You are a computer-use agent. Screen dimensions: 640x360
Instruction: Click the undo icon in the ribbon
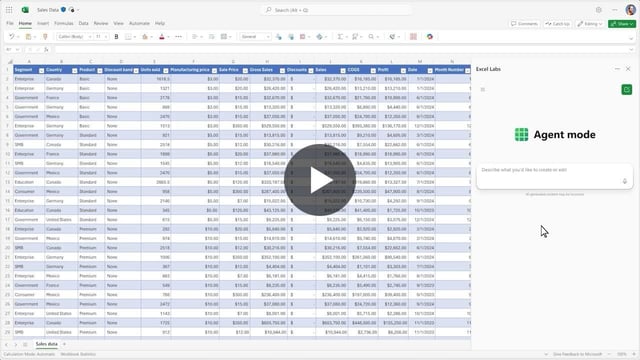click(11, 37)
